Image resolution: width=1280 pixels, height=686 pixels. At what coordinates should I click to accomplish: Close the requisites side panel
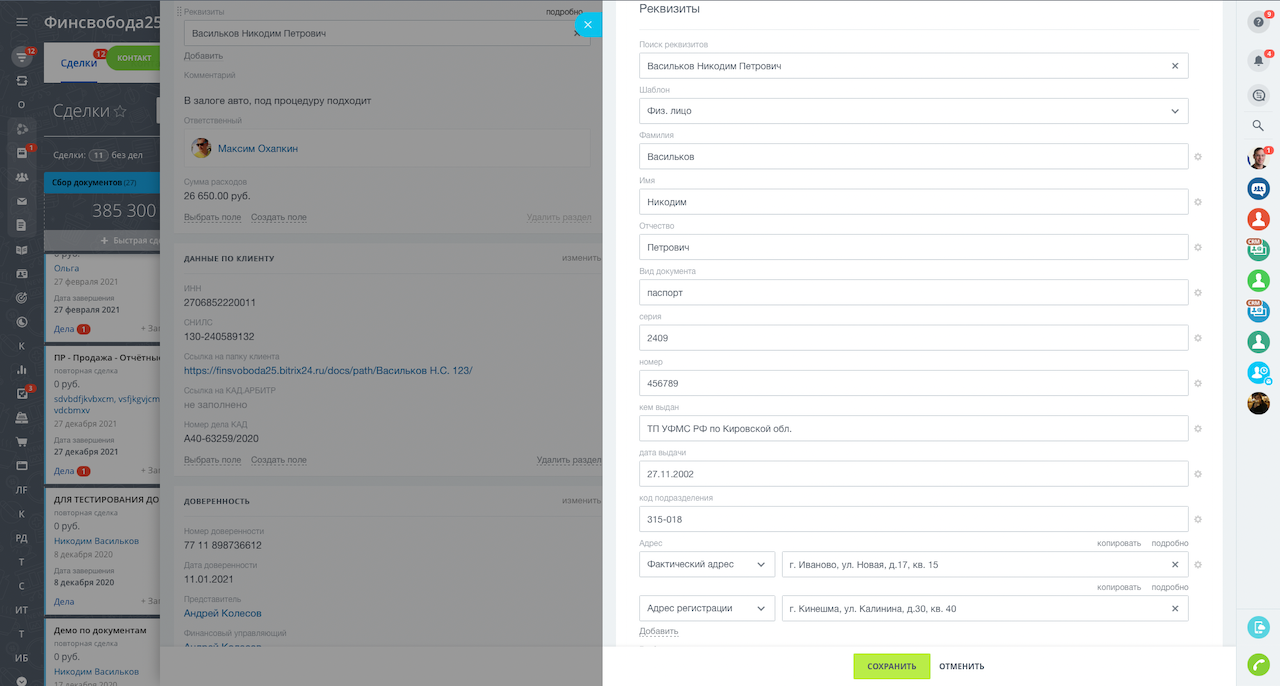pyautogui.click(x=588, y=25)
